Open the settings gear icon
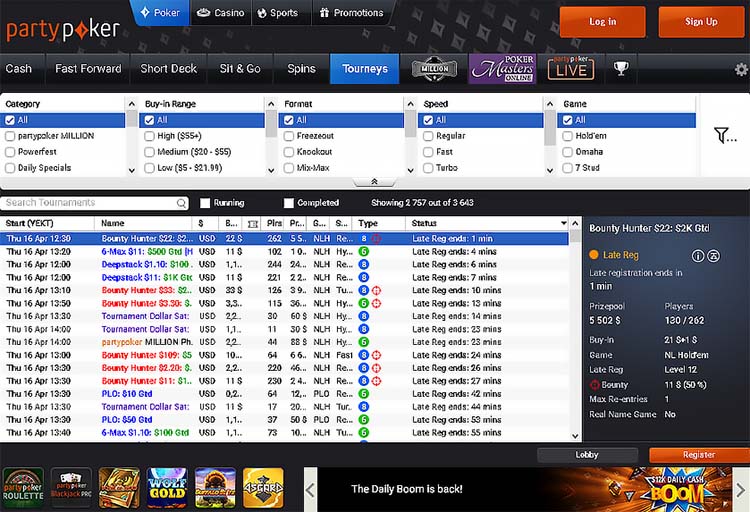 (741, 69)
